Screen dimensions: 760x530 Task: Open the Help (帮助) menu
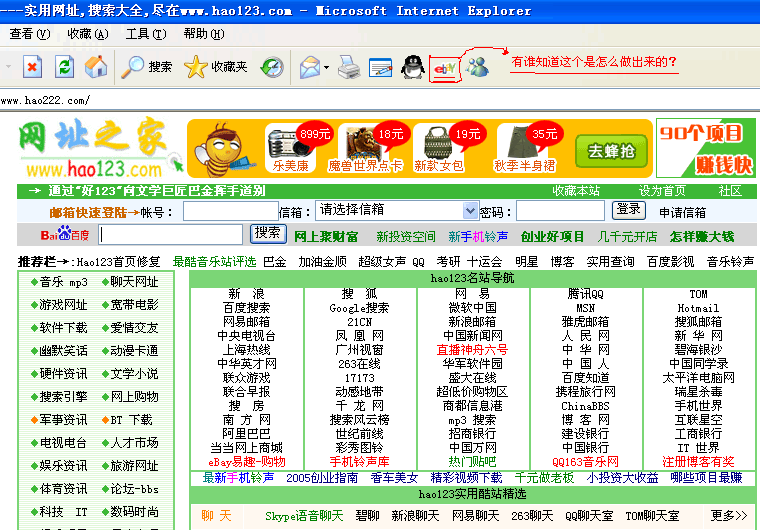[x=204, y=34]
